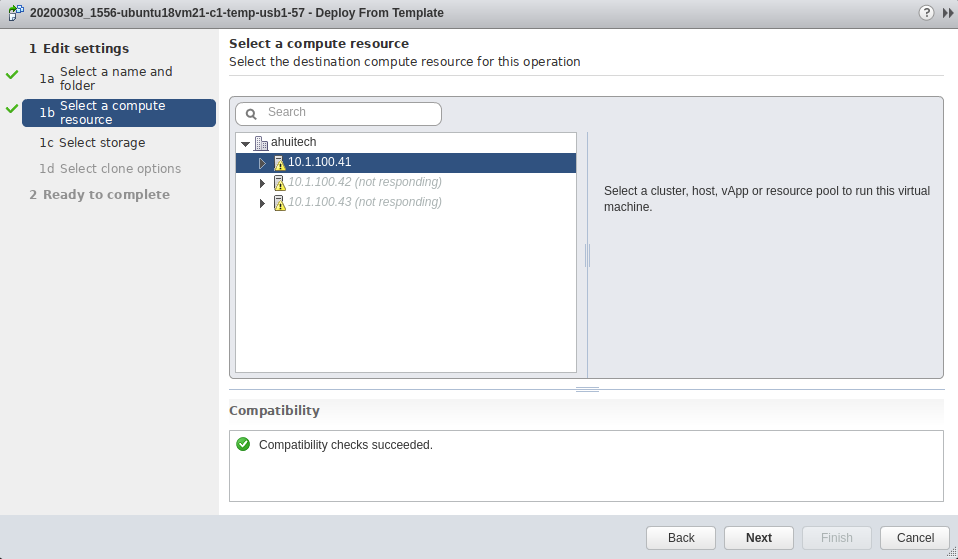Expand the 10.1.100.41 host node
The height and width of the screenshot is (559, 958).
(263, 163)
